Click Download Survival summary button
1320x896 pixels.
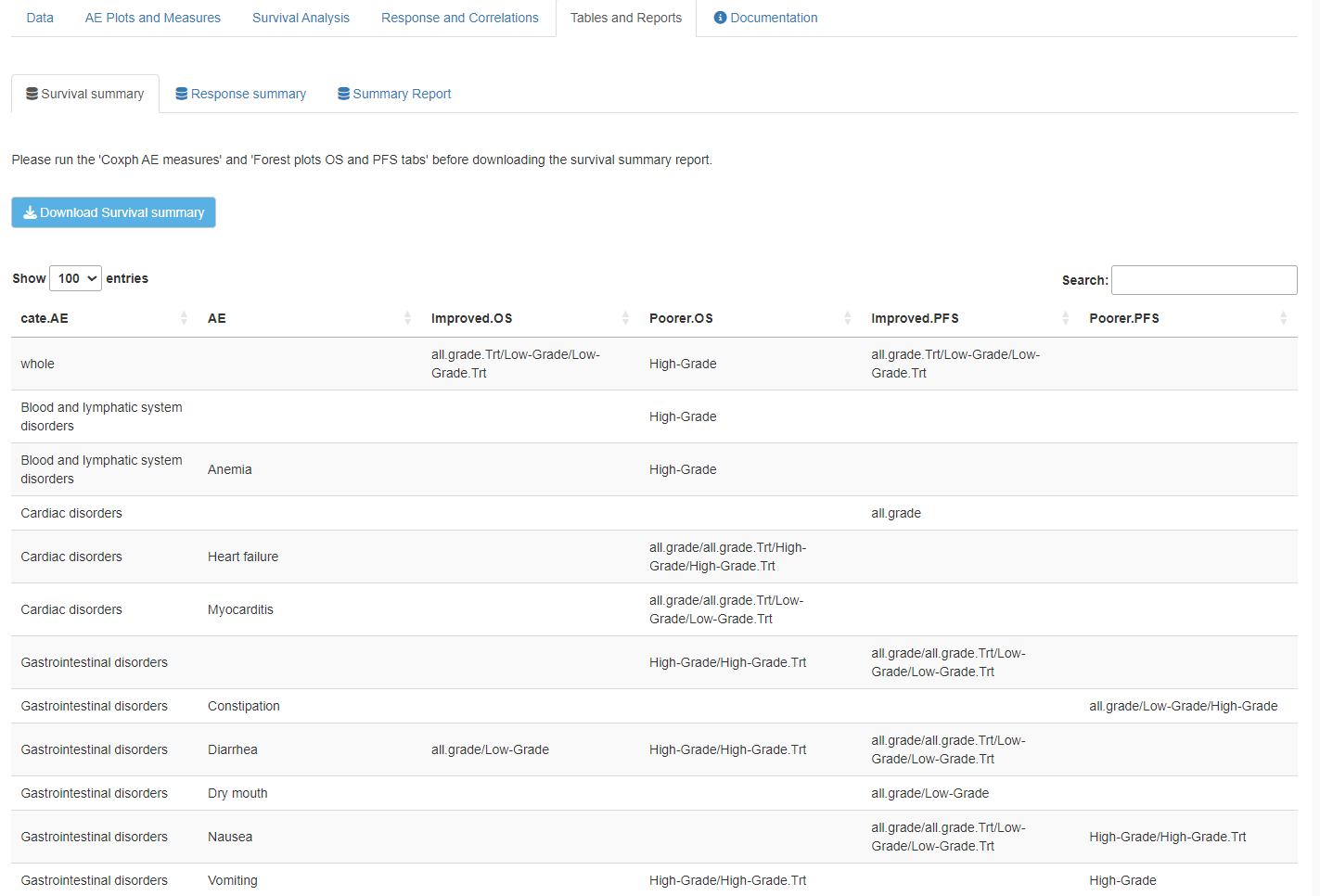point(113,212)
